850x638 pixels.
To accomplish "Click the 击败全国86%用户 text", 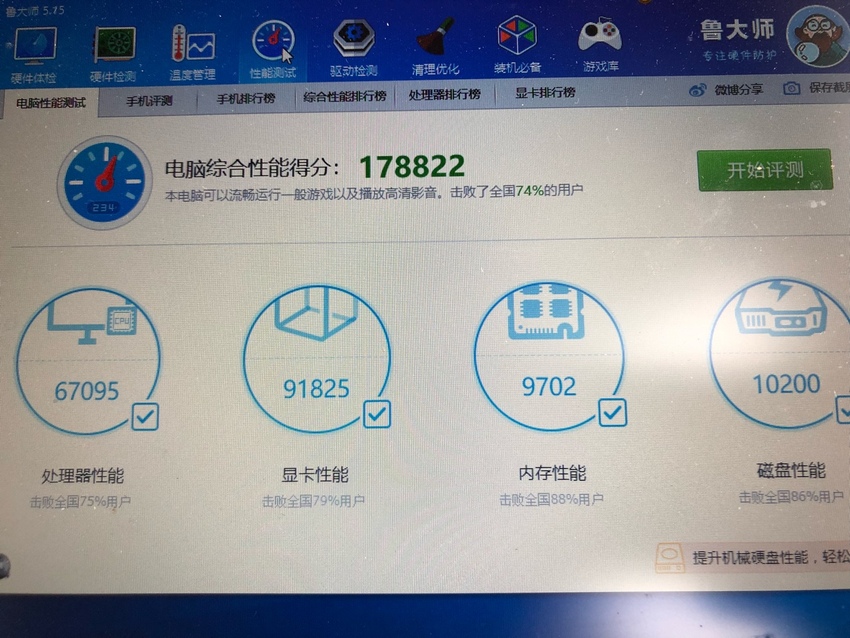I will click(791, 497).
